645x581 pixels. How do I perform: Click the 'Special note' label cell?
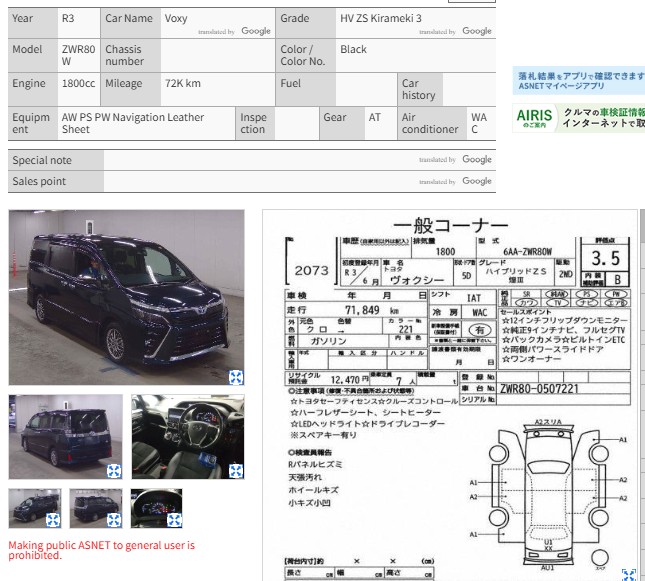tap(56, 160)
